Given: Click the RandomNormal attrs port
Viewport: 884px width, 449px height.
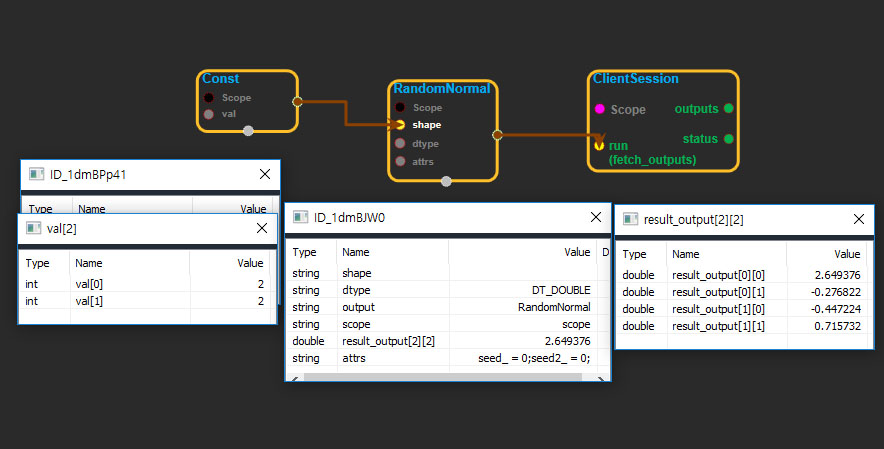Looking at the screenshot, I should coord(400,161).
